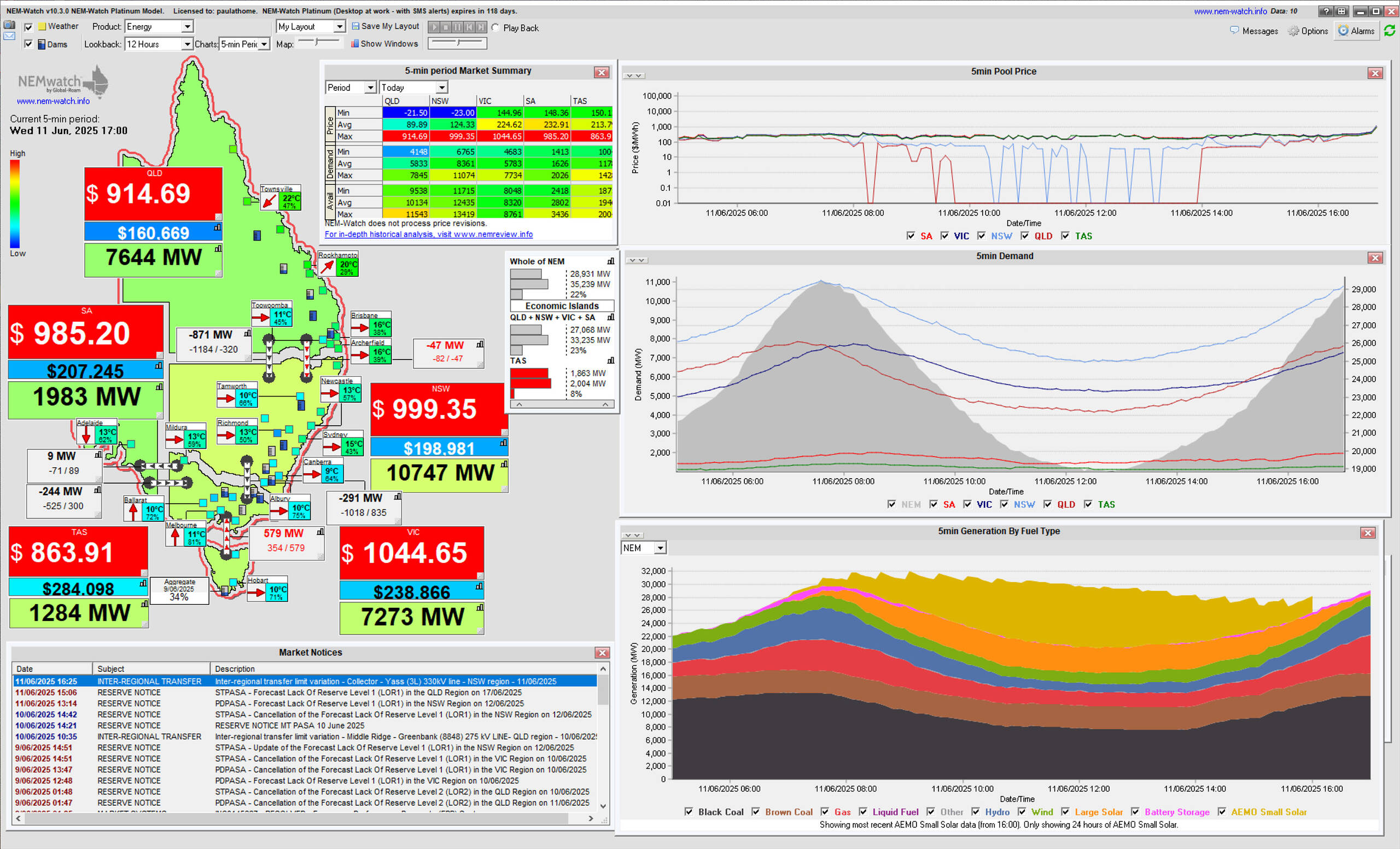The height and width of the screenshot is (849, 1400).
Task: Click the Sydney weather wind arrow icon
Action: 332,447
